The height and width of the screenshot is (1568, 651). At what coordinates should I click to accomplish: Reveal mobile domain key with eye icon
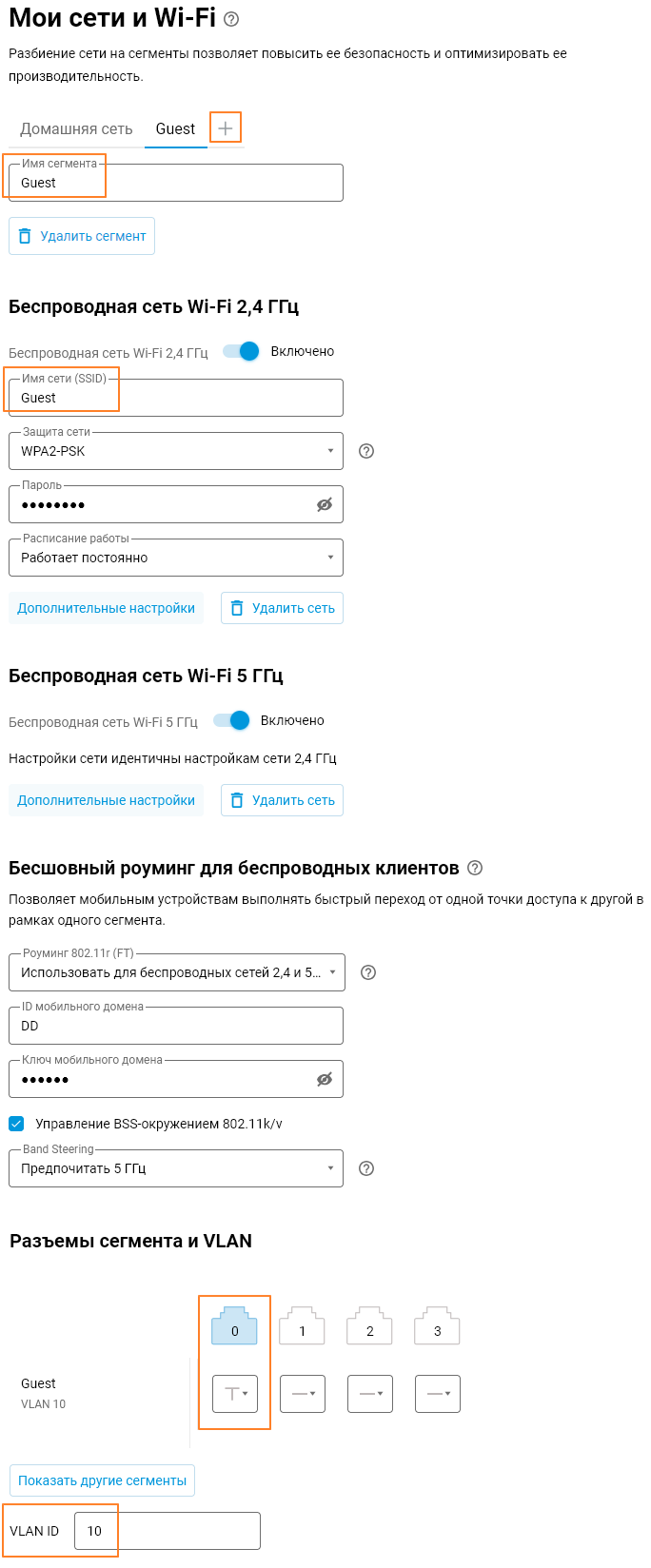[325, 1079]
